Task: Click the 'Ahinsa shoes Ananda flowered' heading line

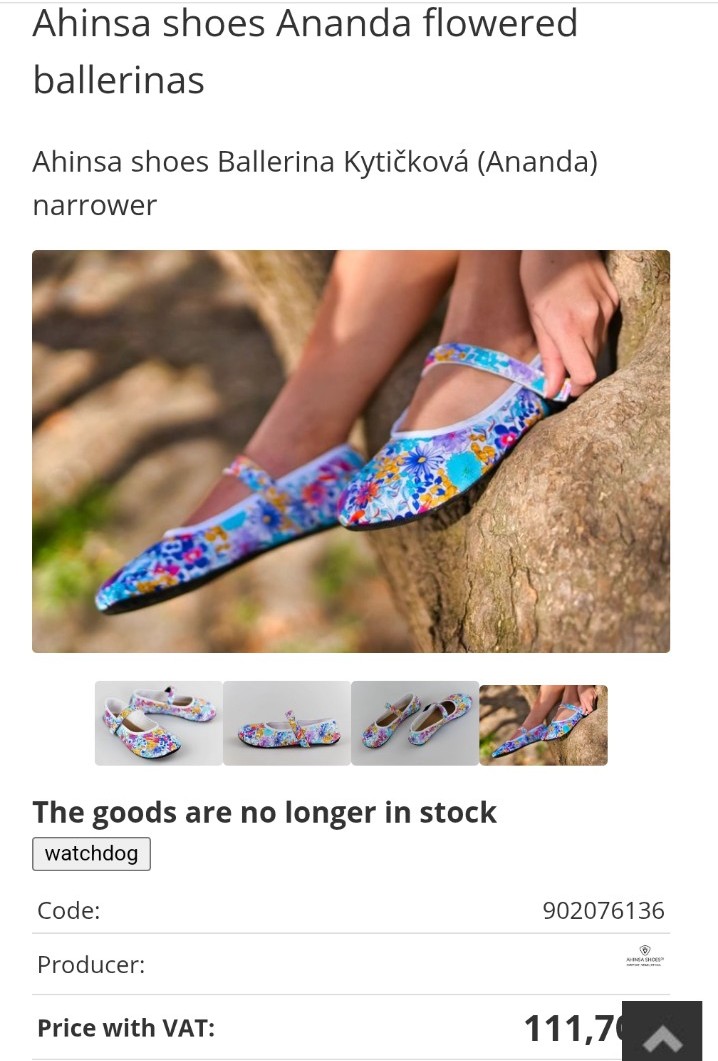Action: point(305,24)
